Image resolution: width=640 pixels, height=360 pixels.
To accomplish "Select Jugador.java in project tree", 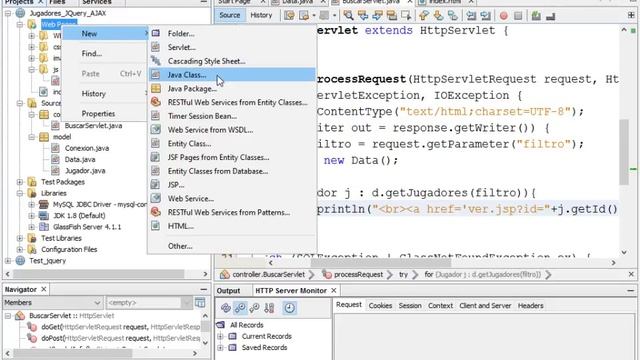I will coord(85,171).
